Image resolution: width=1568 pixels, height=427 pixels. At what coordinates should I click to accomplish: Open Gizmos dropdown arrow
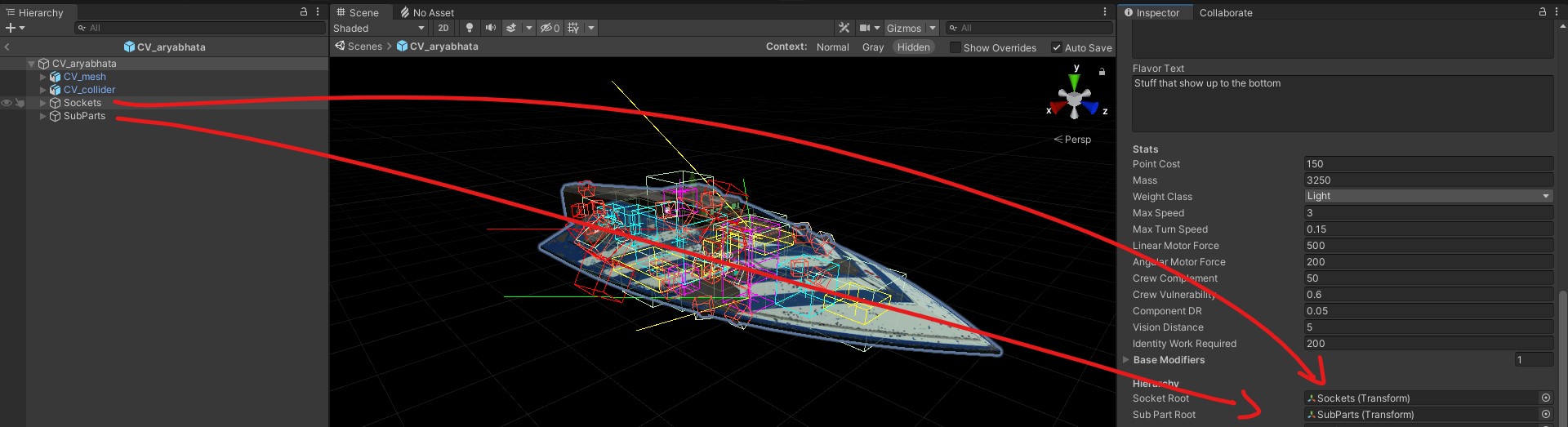(933, 28)
